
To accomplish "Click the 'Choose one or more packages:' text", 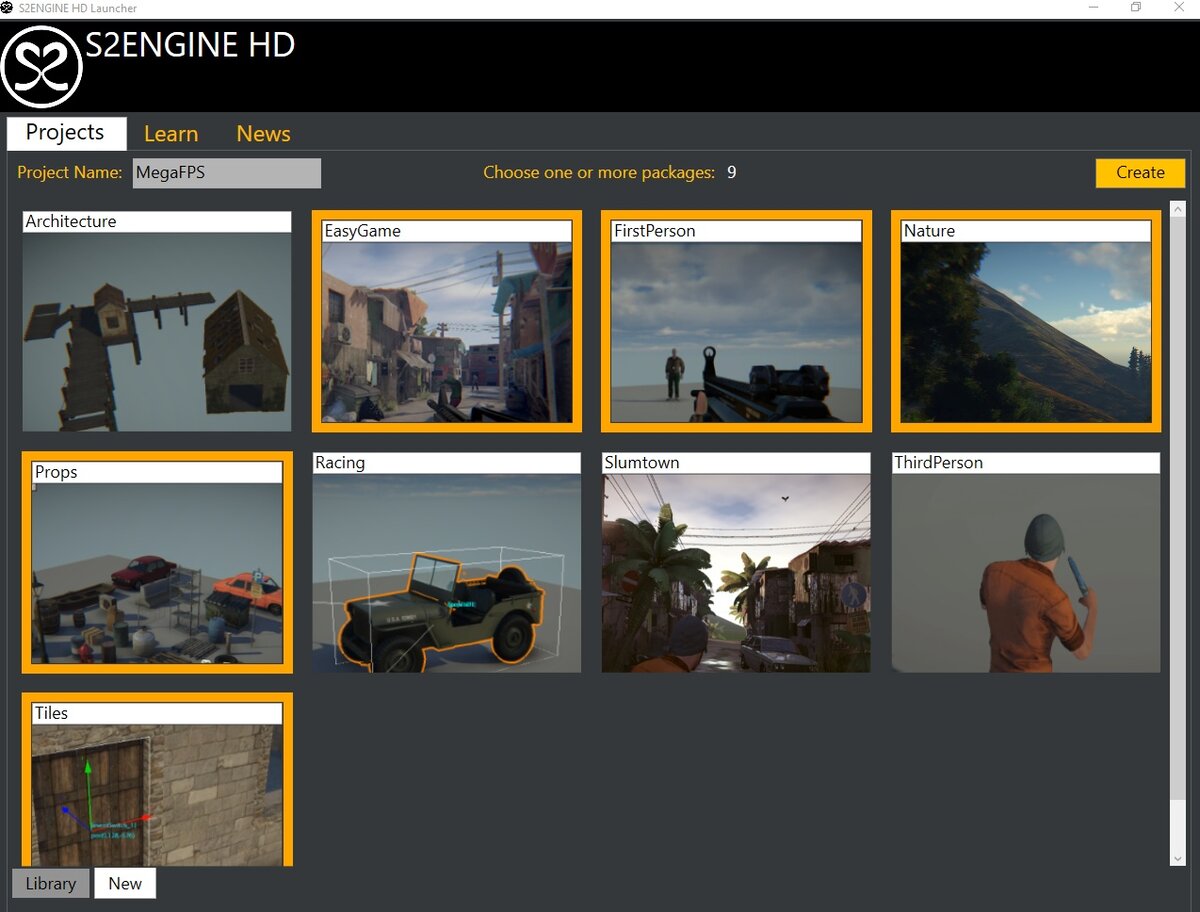I will (599, 173).
